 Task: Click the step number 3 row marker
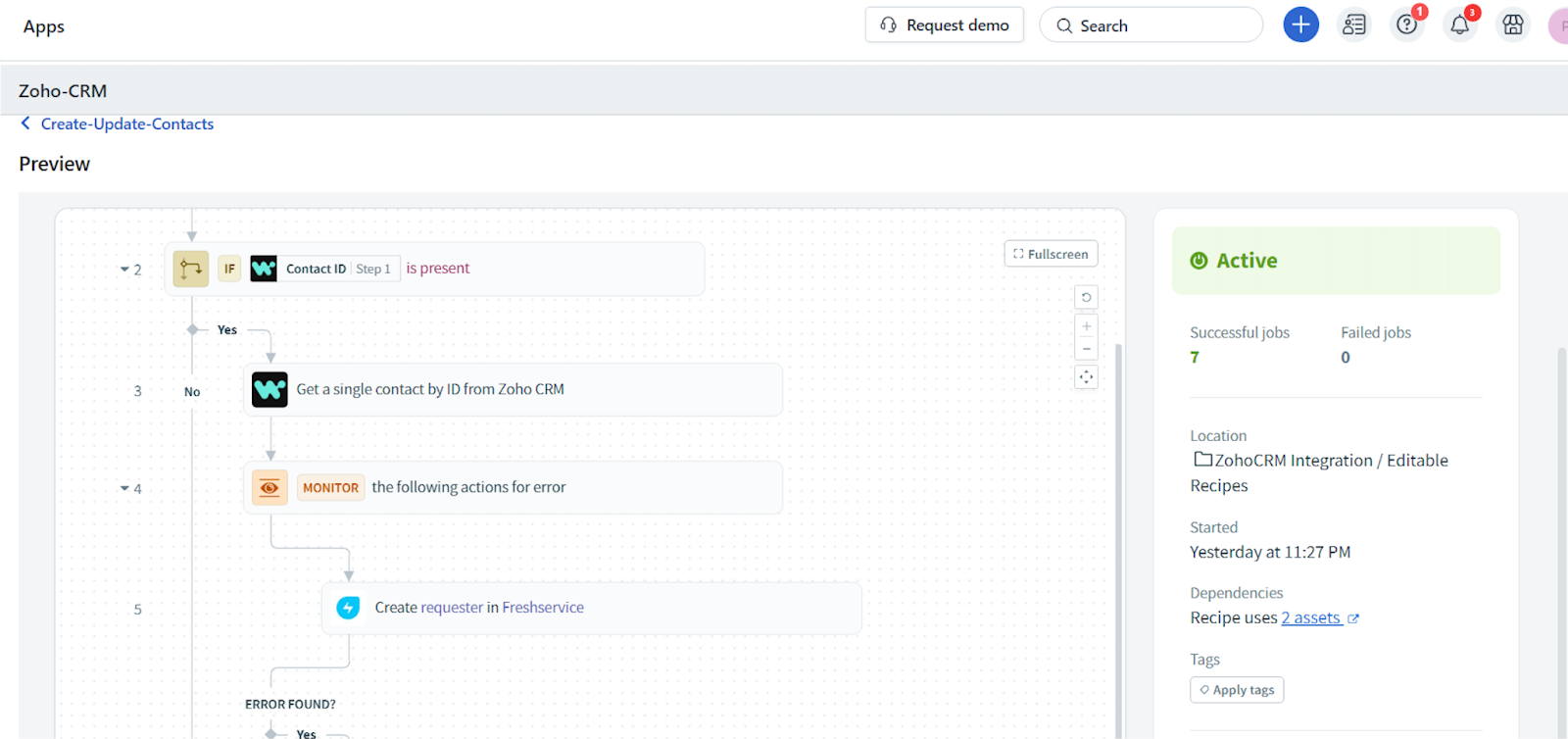[138, 391]
